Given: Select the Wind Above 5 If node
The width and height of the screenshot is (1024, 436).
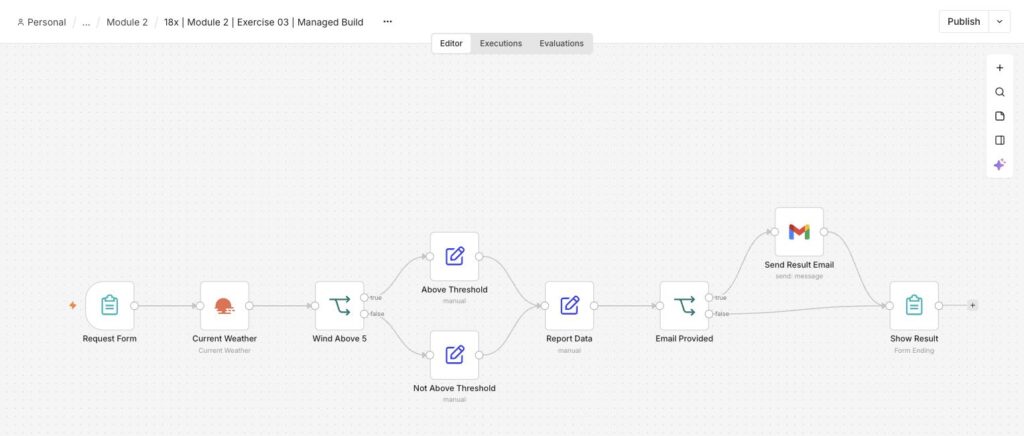Looking at the screenshot, I should pyautogui.click(x=340, y=305).
